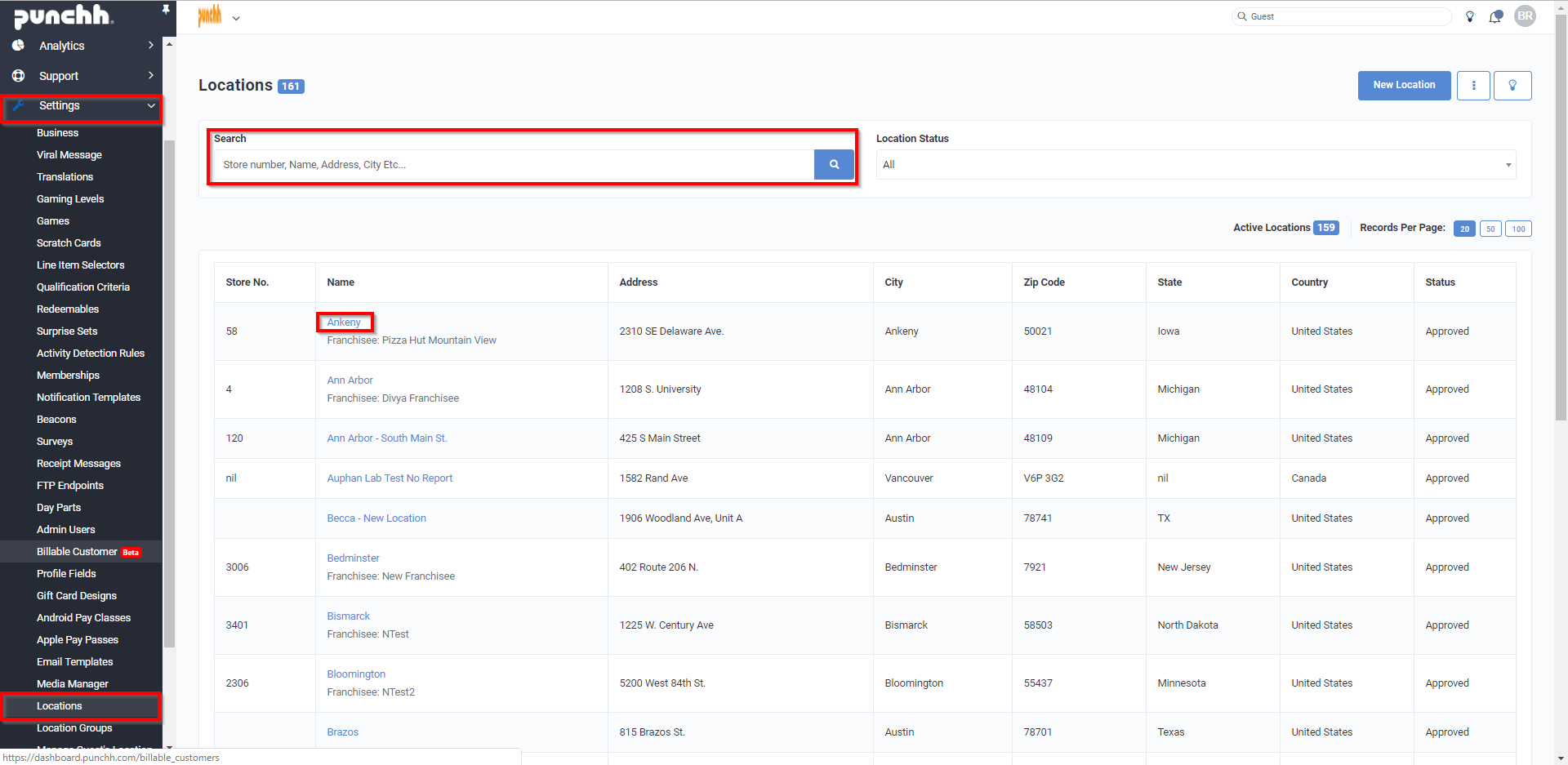Click the BR user avatar
The image size is (1568, 765).
coord(1525,16)
